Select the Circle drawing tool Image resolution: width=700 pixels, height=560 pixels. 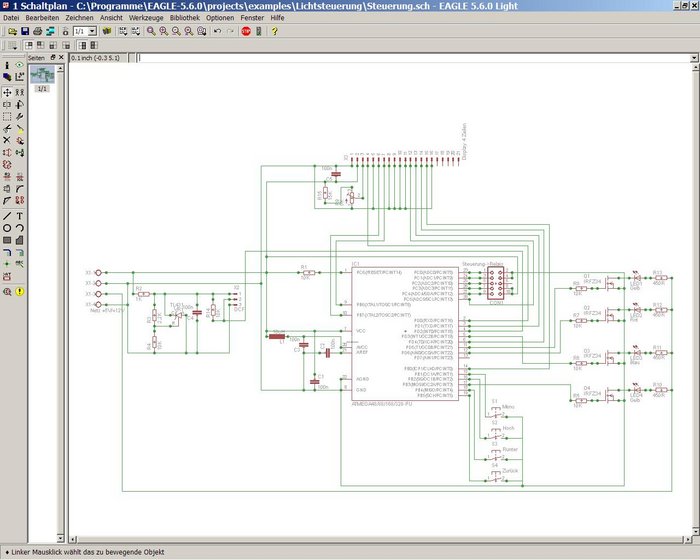(x=7, y=228)
